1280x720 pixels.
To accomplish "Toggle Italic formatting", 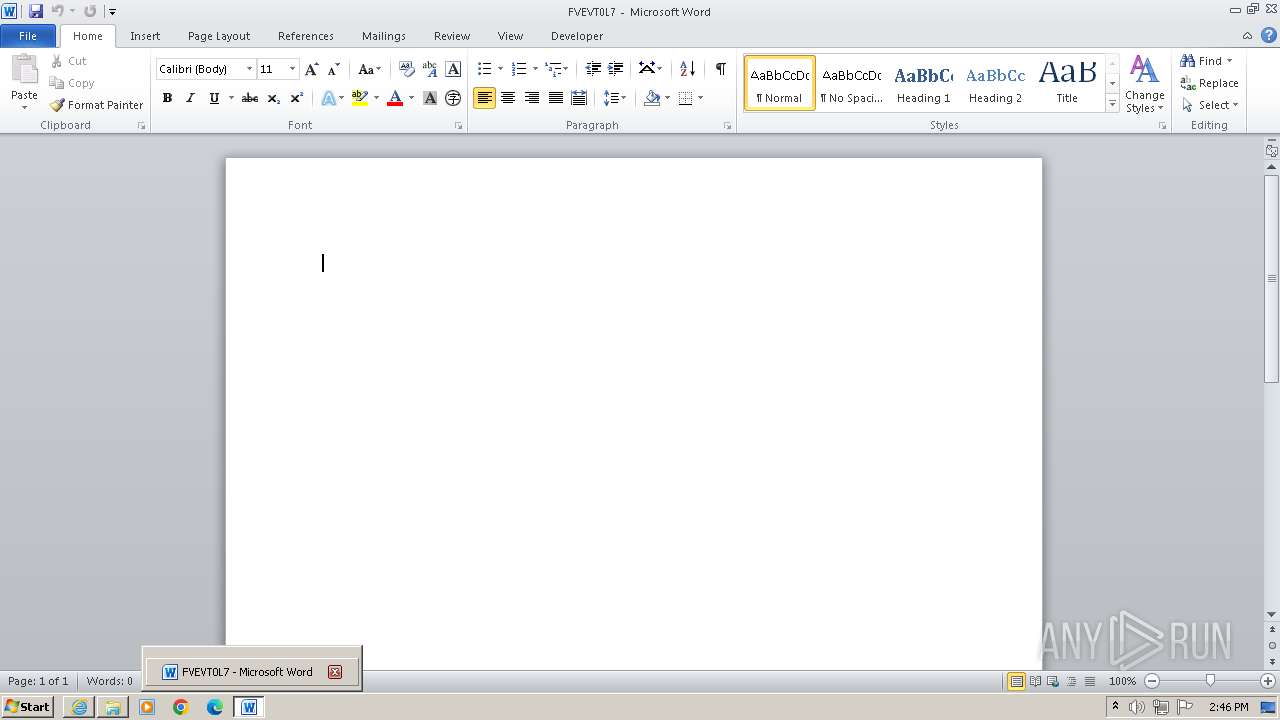I will tap(190, 98).
